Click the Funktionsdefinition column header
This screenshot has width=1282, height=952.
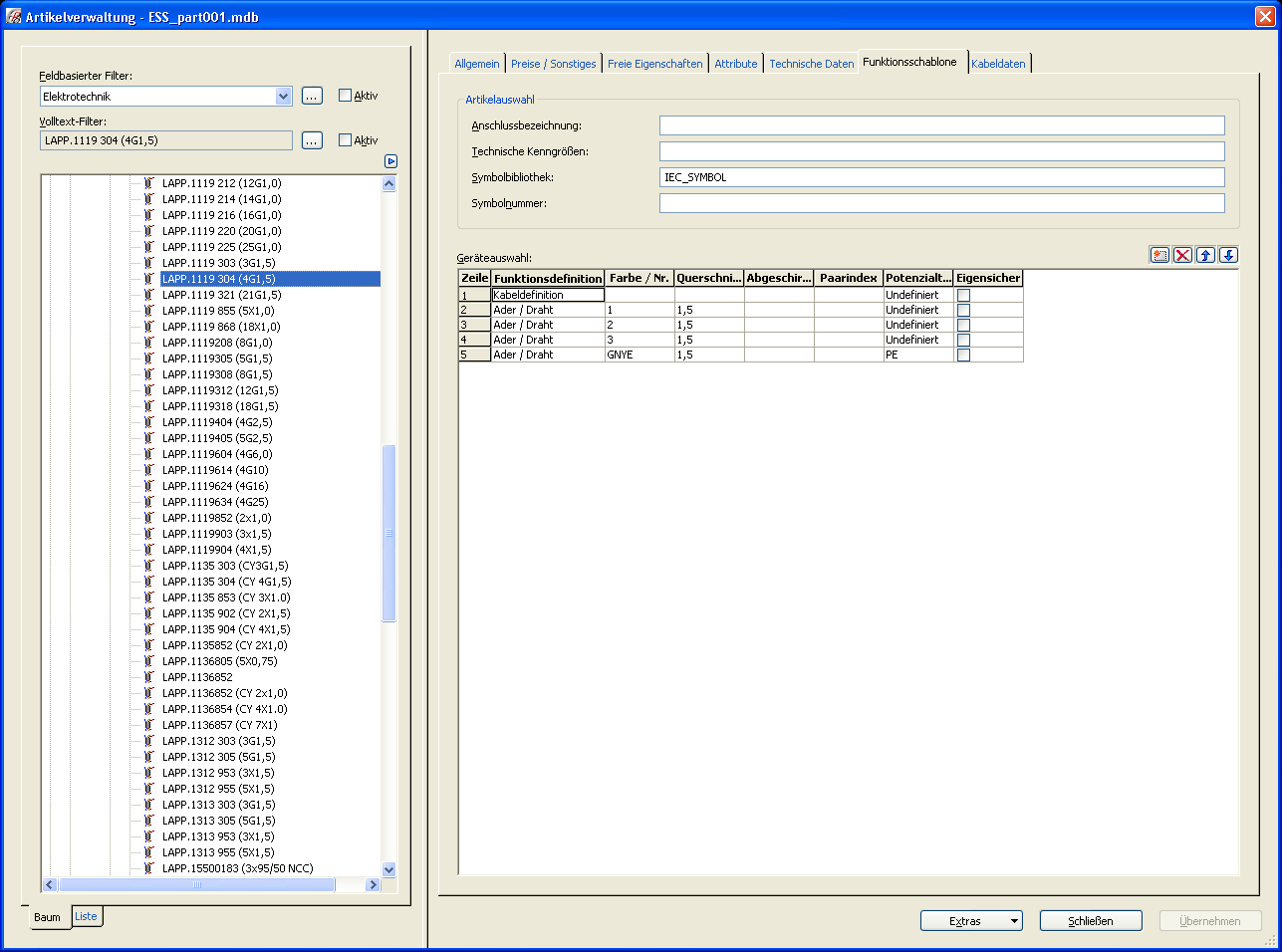(548, 278)
